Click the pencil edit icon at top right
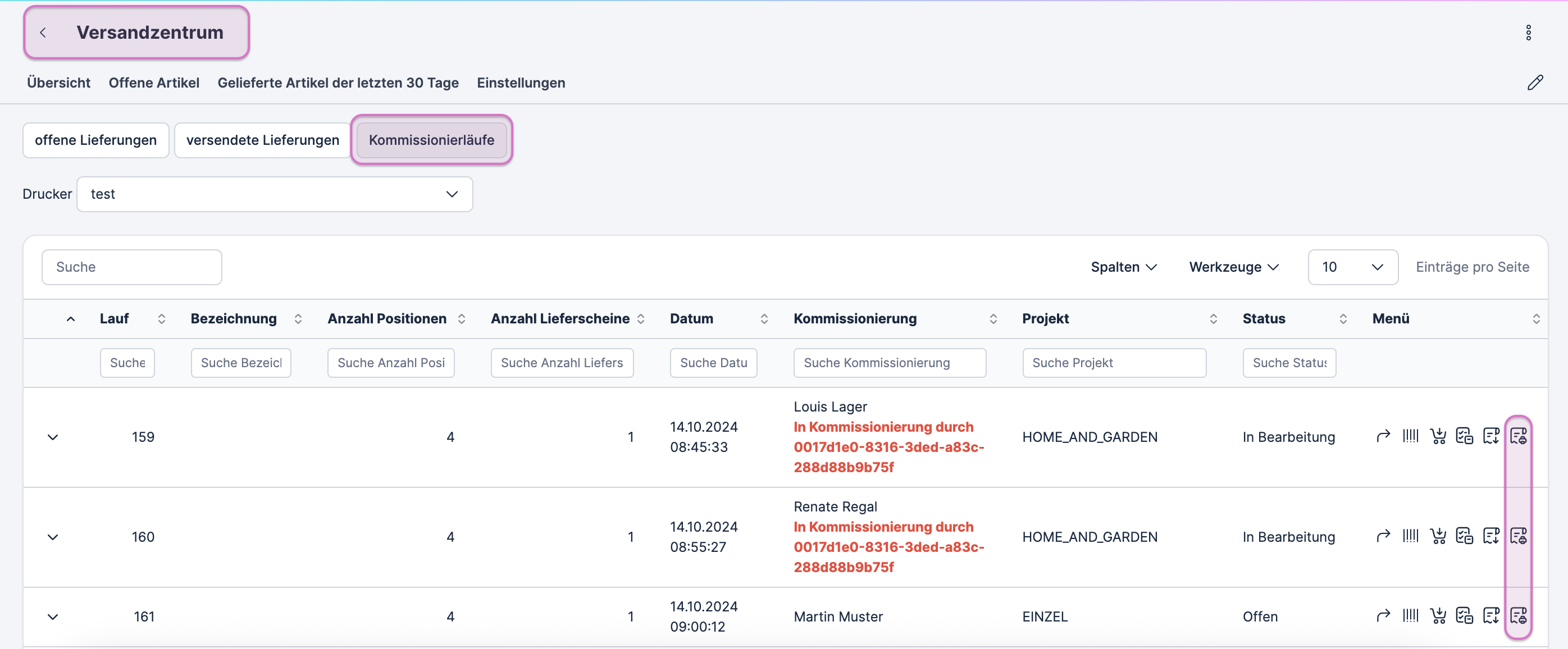This screenshot has height=649, width=1568. point(1535,82)
